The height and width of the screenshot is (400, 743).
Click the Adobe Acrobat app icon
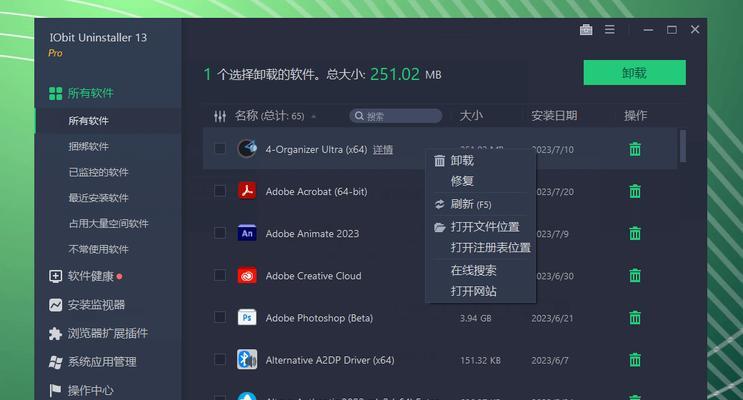click(x=247, y=191)
